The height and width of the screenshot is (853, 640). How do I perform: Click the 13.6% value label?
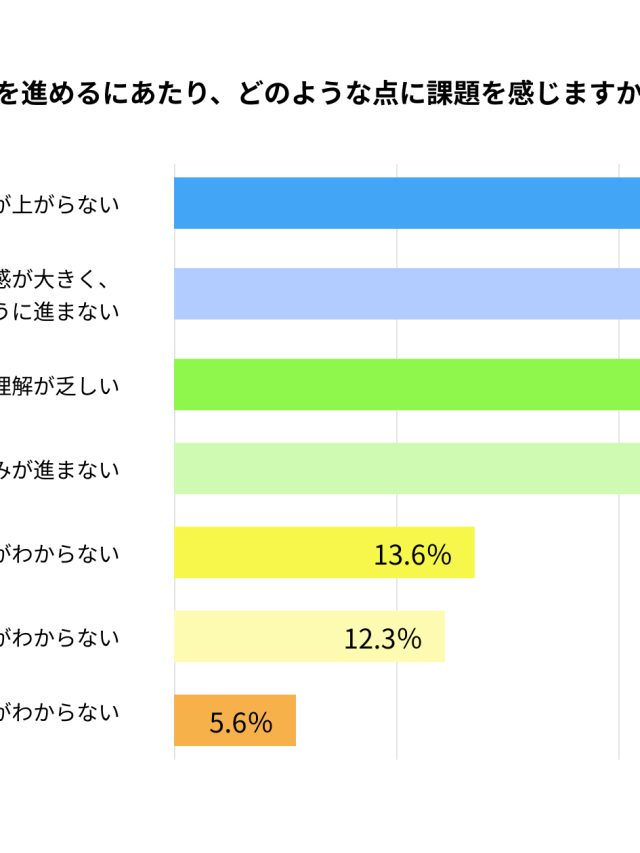(x=412, y=554)
